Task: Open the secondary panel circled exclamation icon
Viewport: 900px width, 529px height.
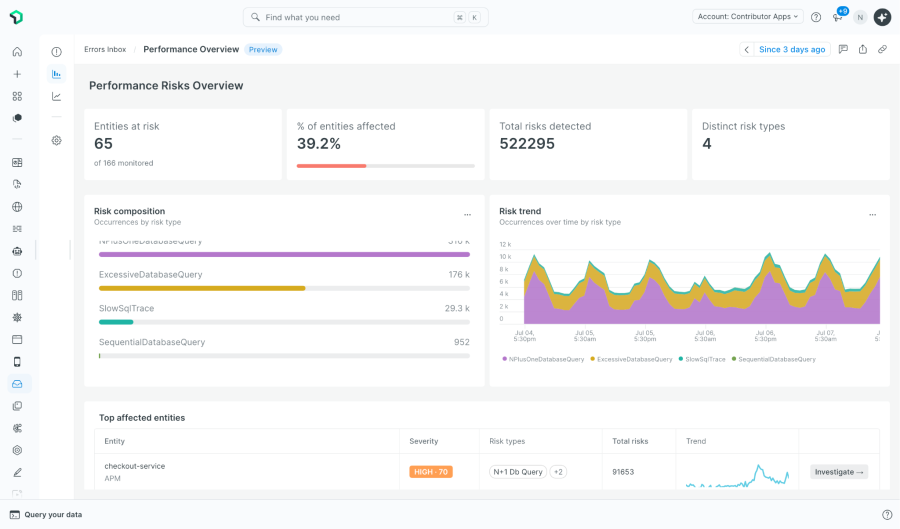Action: click(56, 52)
